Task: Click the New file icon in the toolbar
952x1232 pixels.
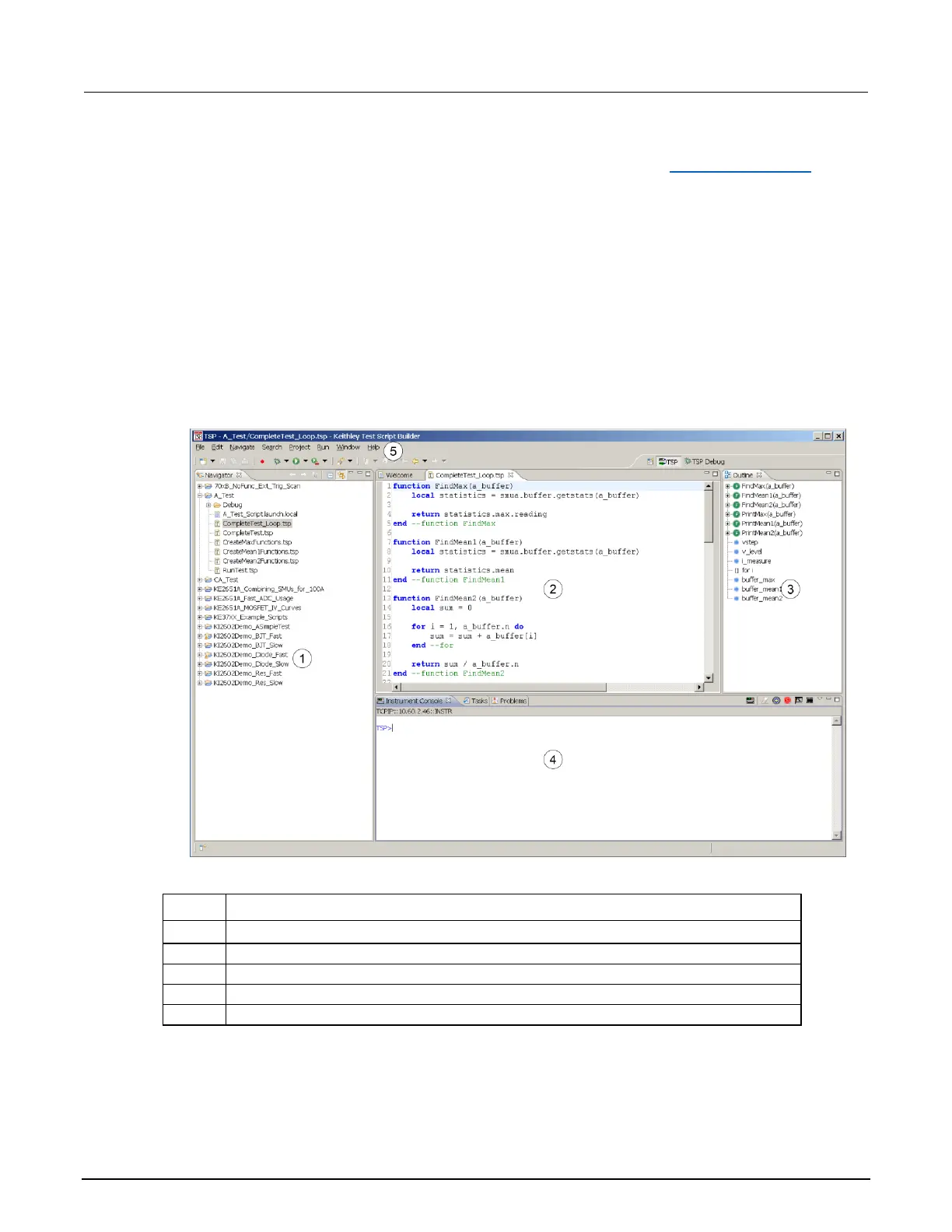Action: point(202,461)
